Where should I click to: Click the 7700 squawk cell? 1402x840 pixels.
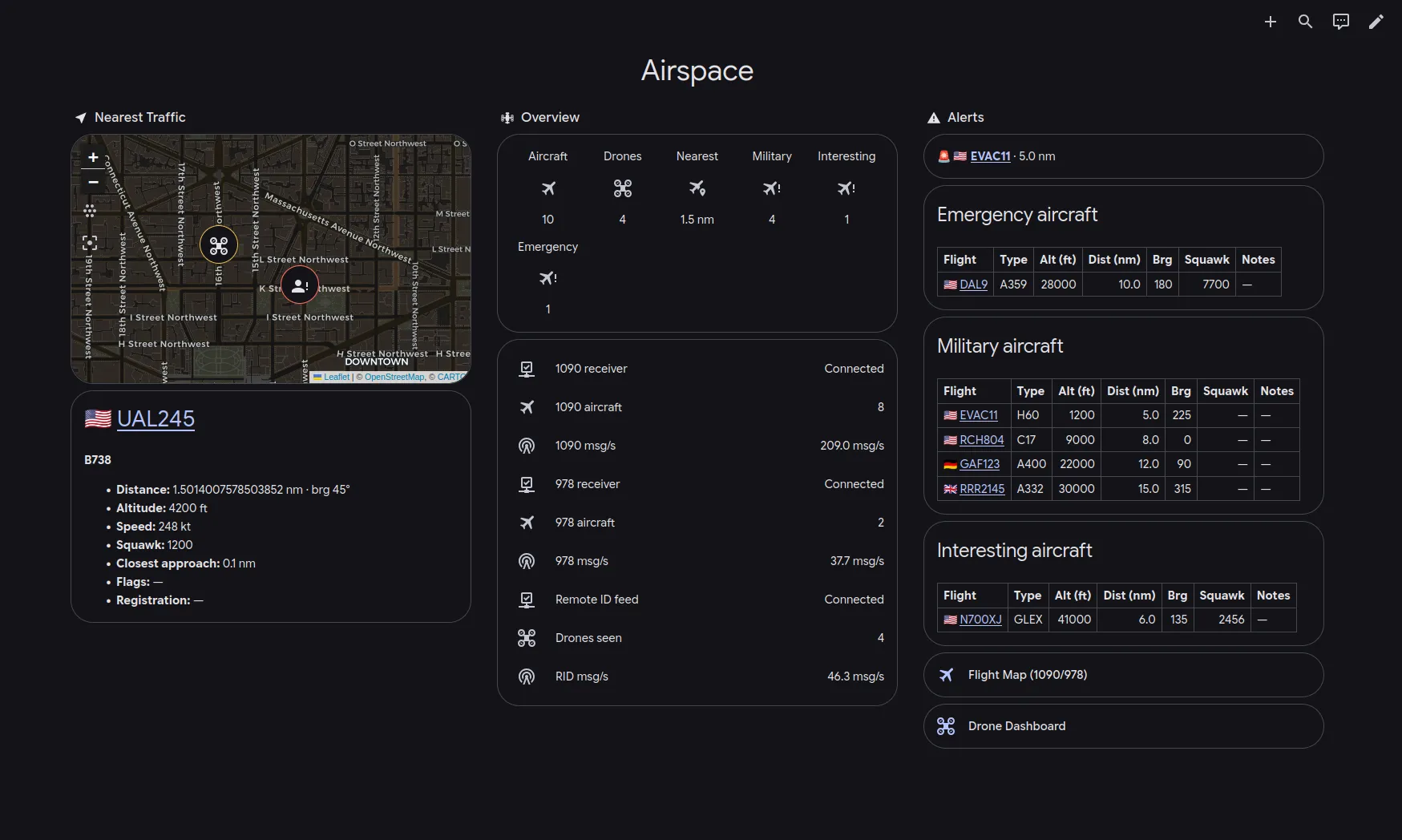(x=1206, y=285)
